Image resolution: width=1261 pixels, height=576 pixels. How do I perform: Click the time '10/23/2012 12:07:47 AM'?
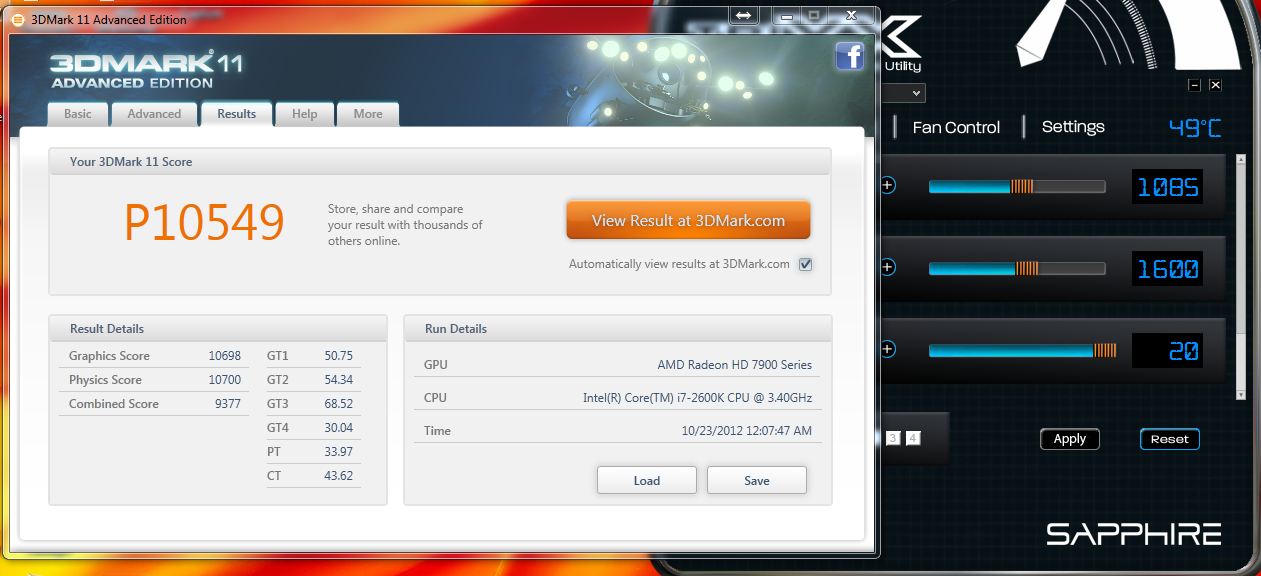coord(747,431)
